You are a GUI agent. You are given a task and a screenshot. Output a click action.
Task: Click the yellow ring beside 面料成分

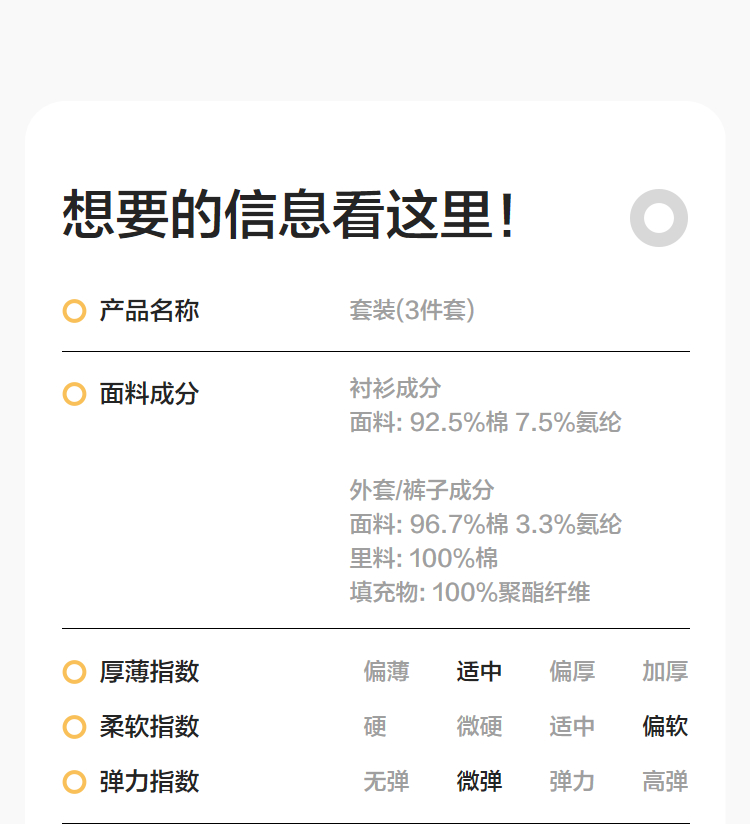(74, 394)
